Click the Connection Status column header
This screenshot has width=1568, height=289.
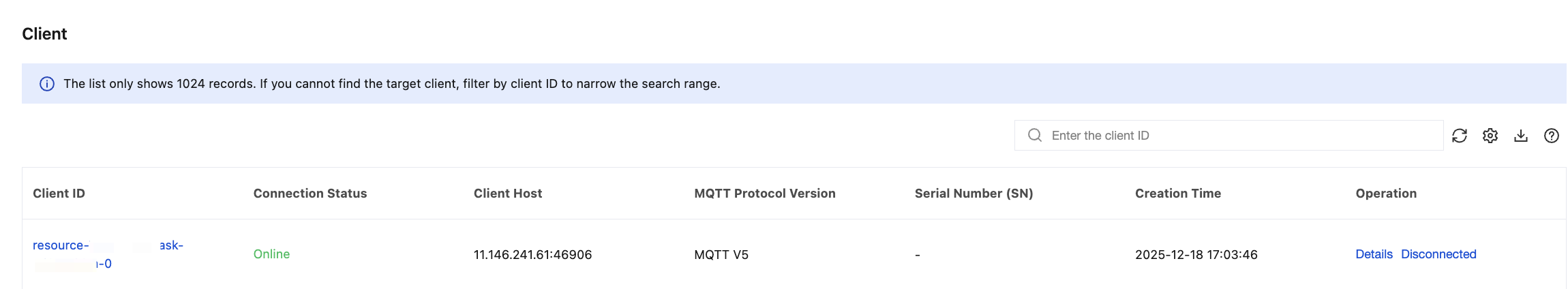(x=310, y=194)
